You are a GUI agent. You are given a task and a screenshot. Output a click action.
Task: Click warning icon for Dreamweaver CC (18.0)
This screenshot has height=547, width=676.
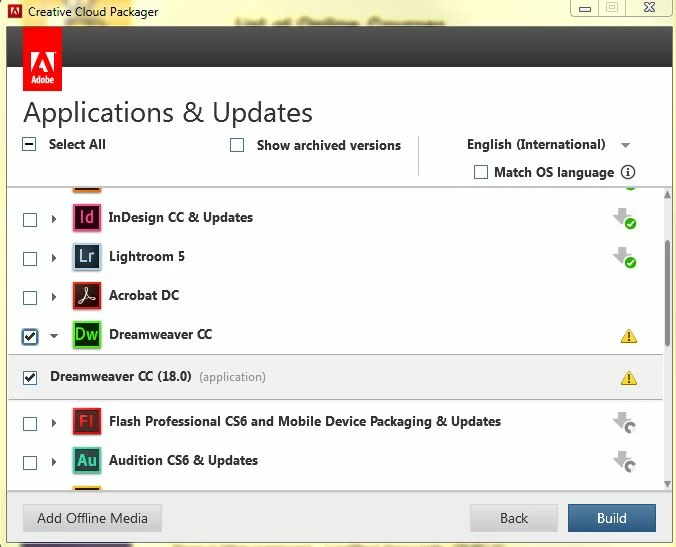[x=629, y=378]
